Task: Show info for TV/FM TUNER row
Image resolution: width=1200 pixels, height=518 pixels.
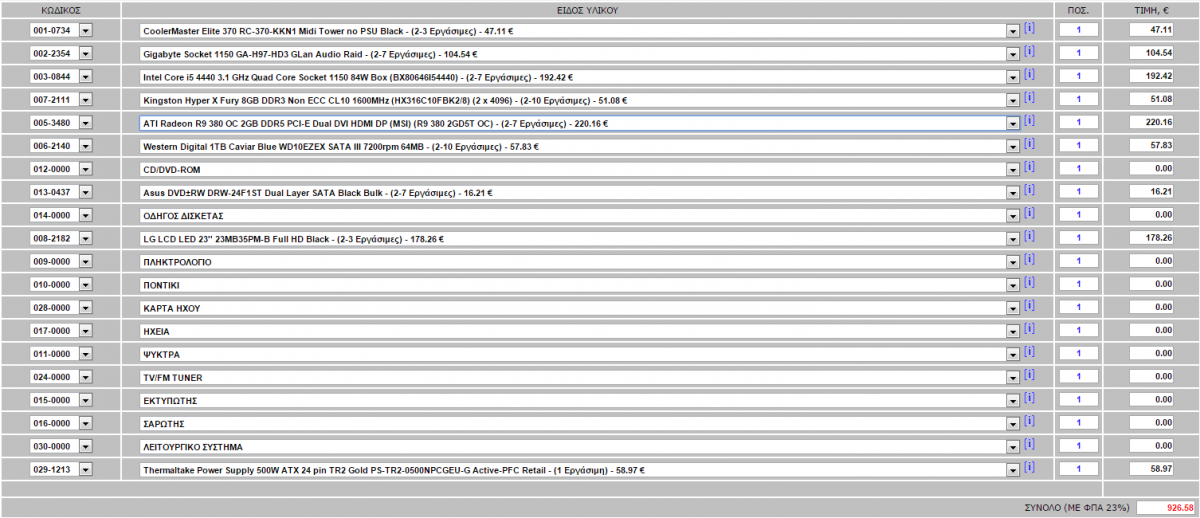Action: (x=1029, y=374)
